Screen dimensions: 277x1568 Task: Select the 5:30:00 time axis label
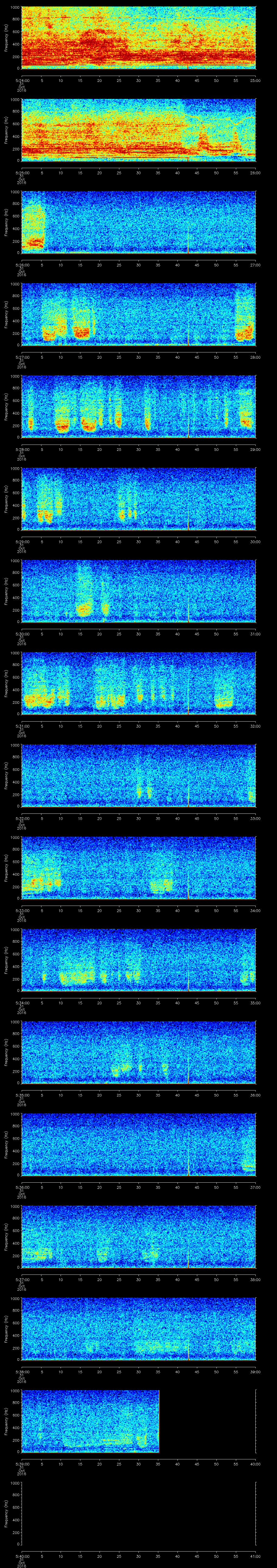pyautogui.click(x=22, y=634)
